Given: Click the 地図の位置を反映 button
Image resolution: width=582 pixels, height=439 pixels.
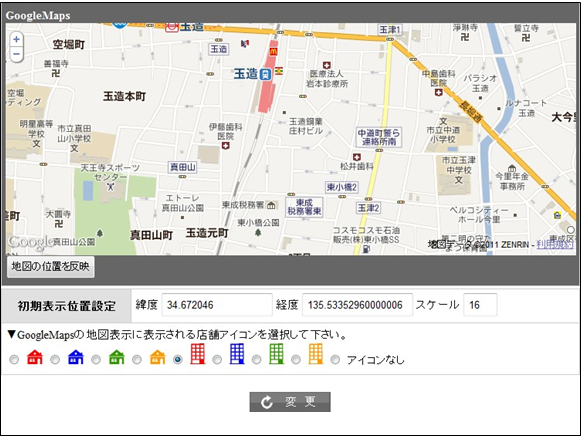Looking at the screenshot, I should [x=50, y=266].
